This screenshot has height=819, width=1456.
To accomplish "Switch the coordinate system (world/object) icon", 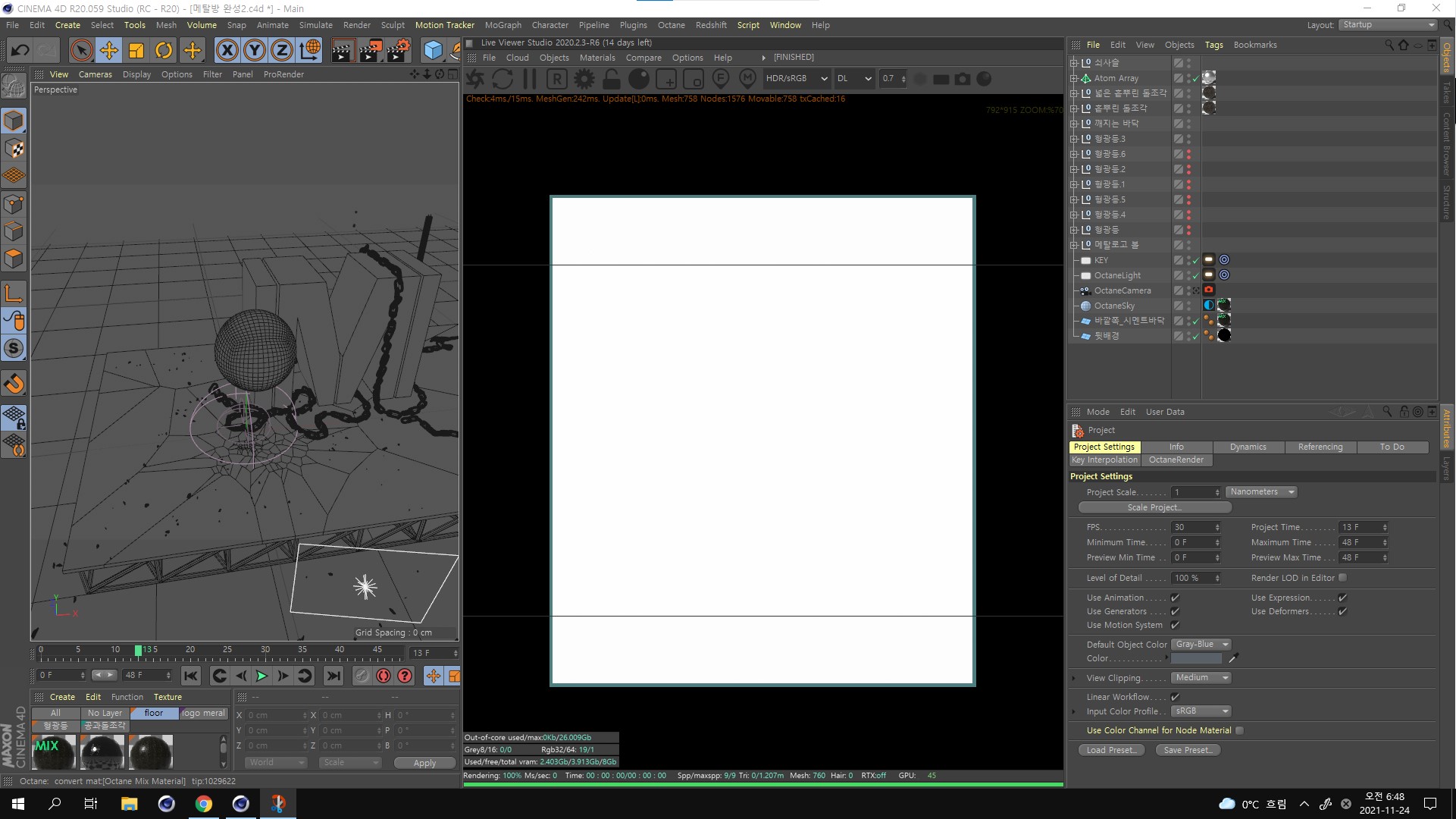I will [x=309, y=51].
